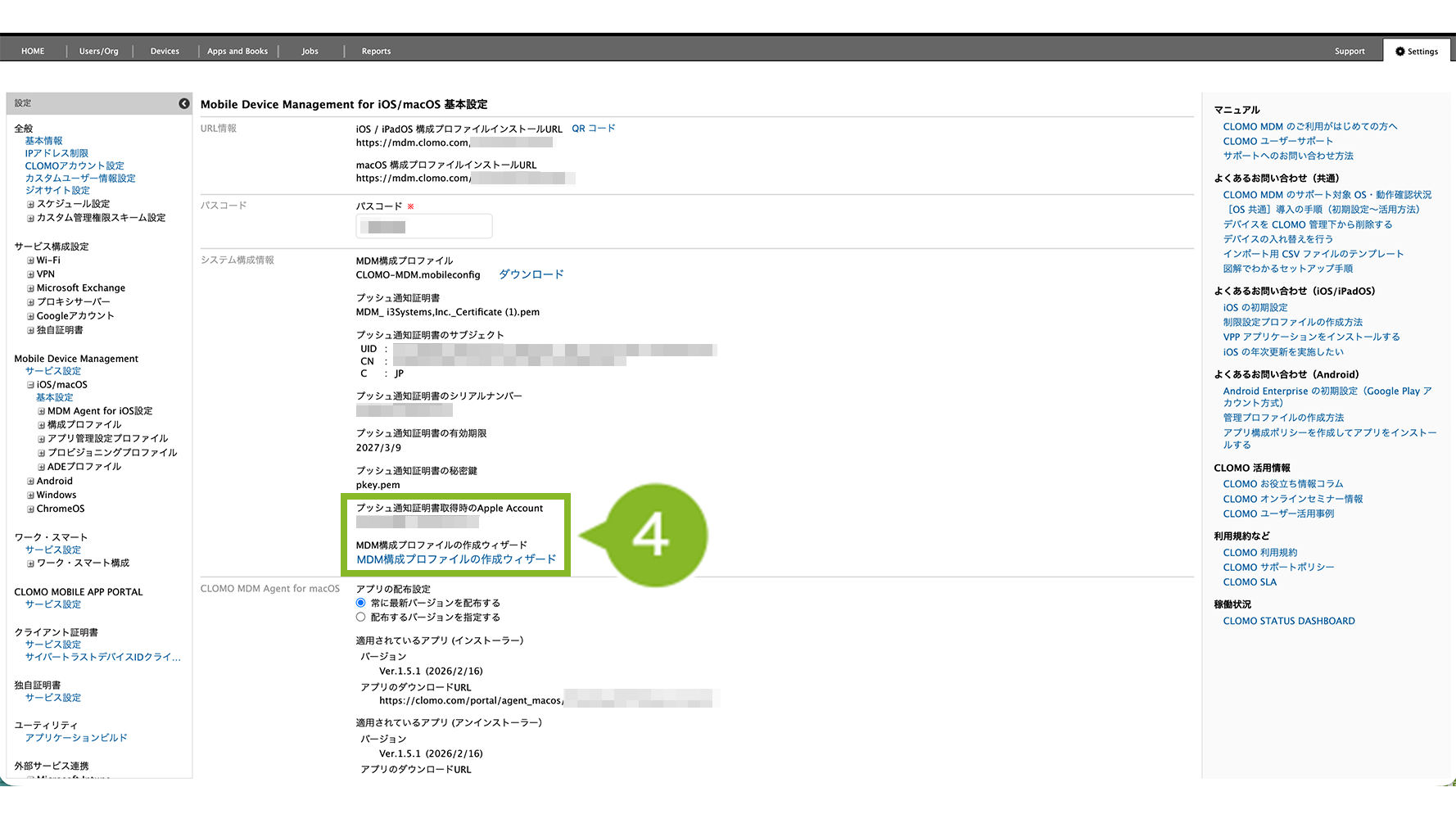Viewport: 1456px width, 819px height.
Task: Expand ADEプロファイル tree node
Action: click(x=41, y=467)
